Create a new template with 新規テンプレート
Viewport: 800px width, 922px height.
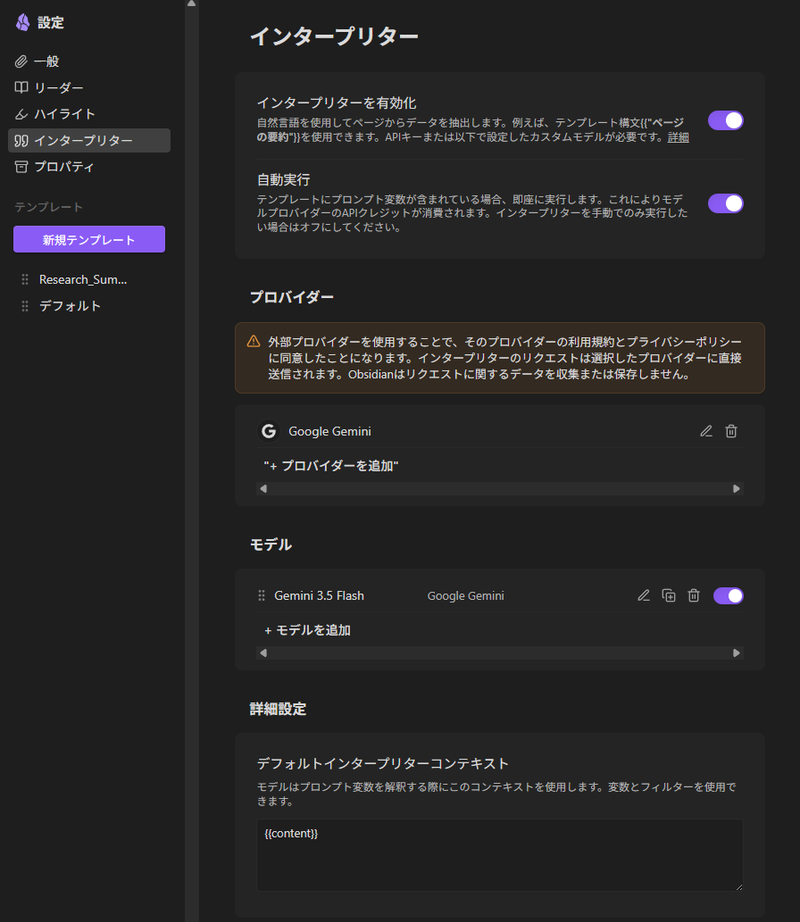pyautogui.click(x=89, y=239)
